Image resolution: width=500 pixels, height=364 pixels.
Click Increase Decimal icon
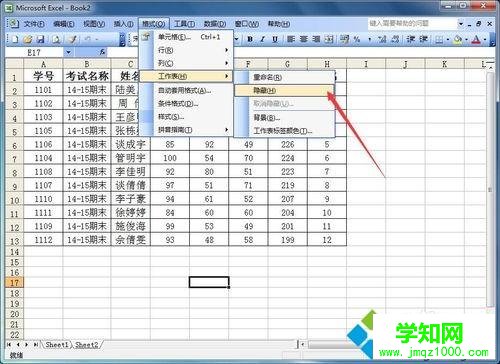click(382, 40)
